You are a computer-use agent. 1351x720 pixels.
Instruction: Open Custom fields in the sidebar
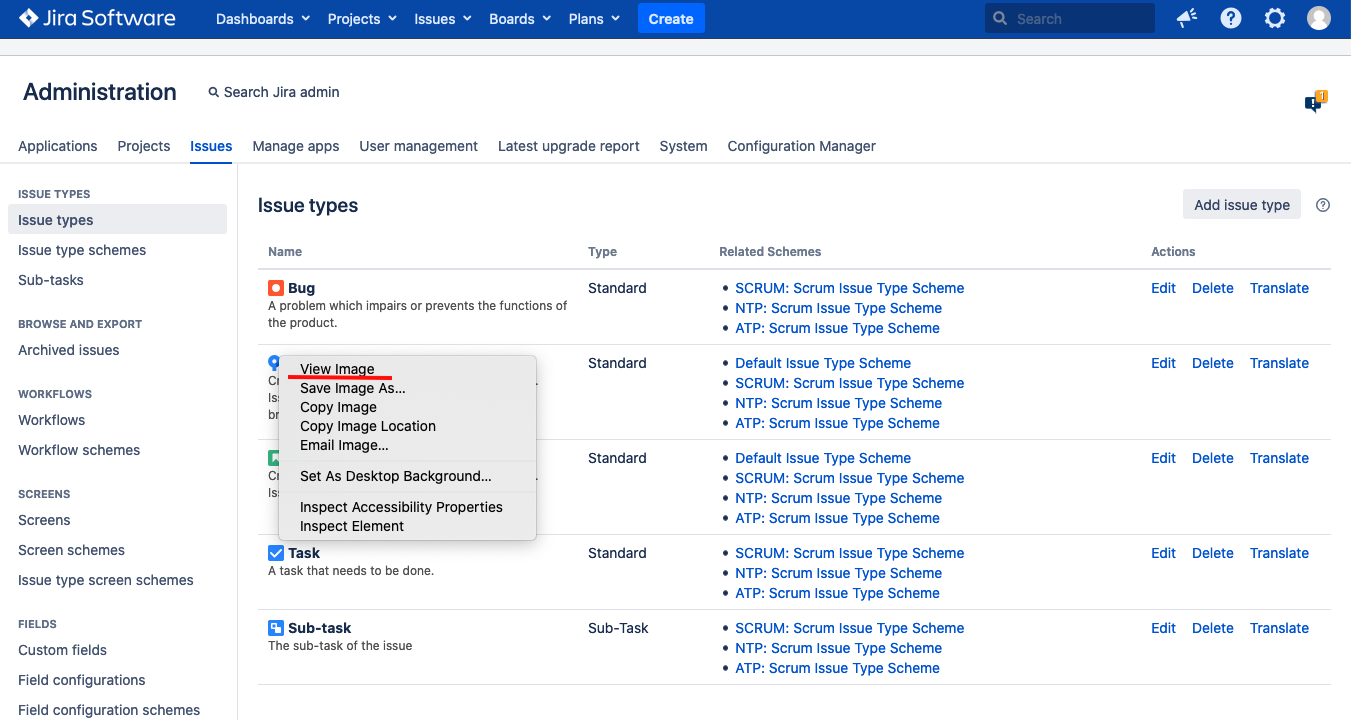click(63, 650)
